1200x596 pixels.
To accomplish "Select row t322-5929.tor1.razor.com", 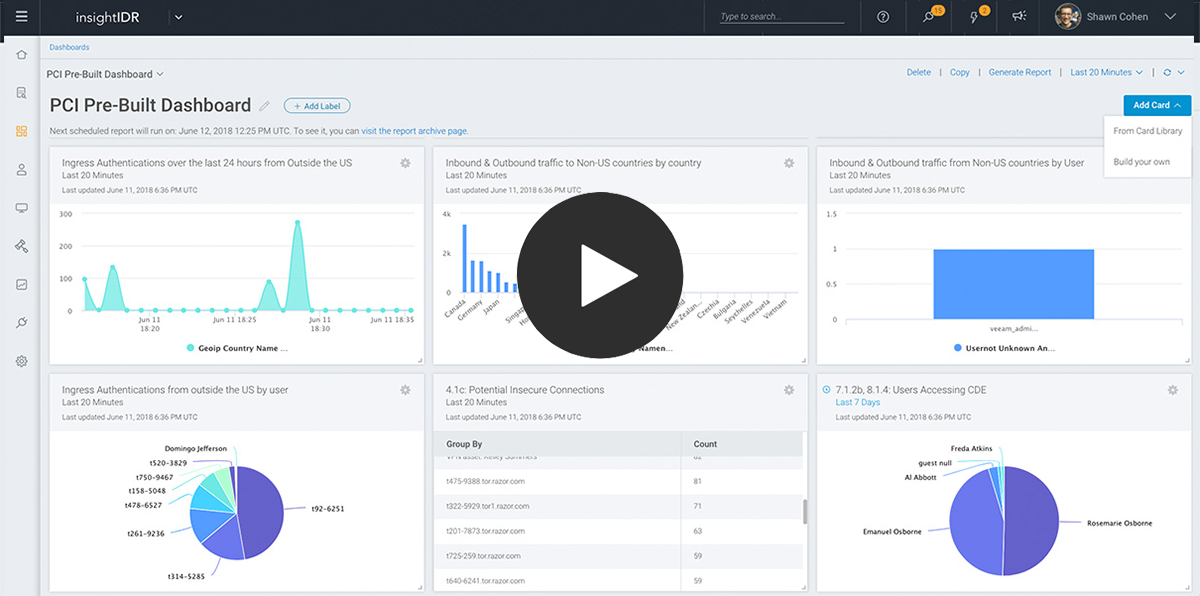I will (x=618, y=506).
